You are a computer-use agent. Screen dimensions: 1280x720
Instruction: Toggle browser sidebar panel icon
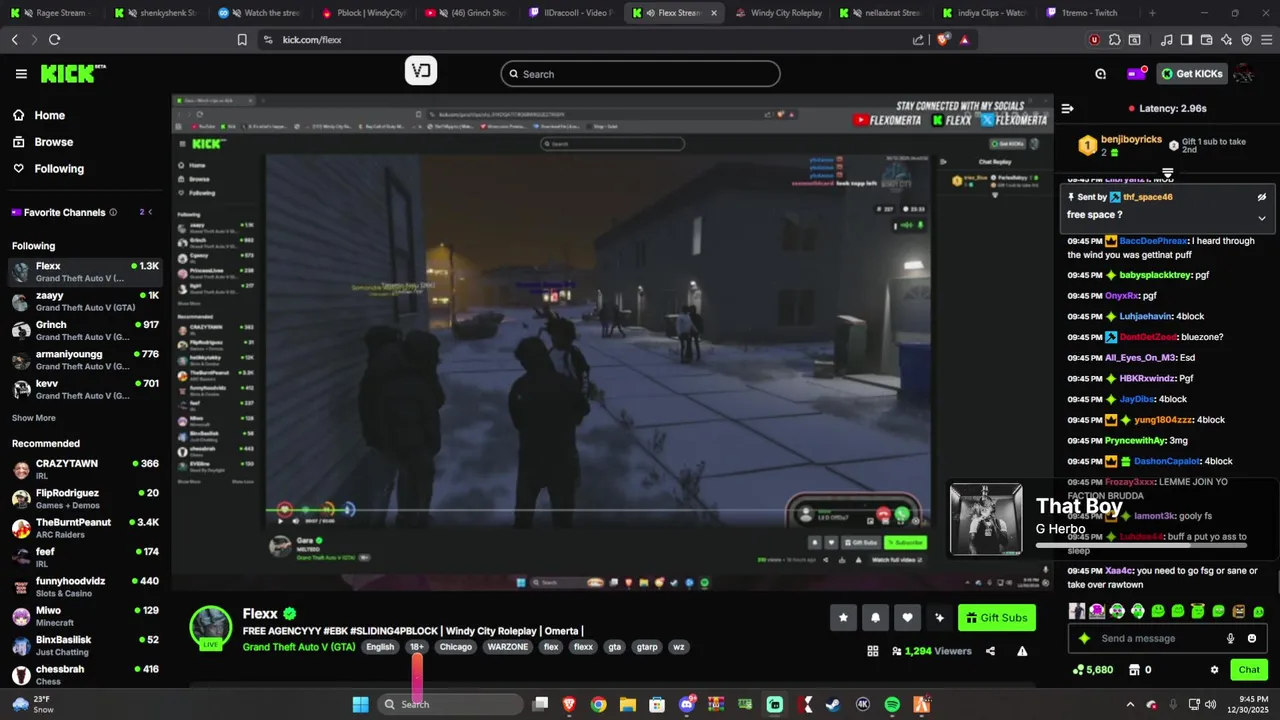(1186, 40)
